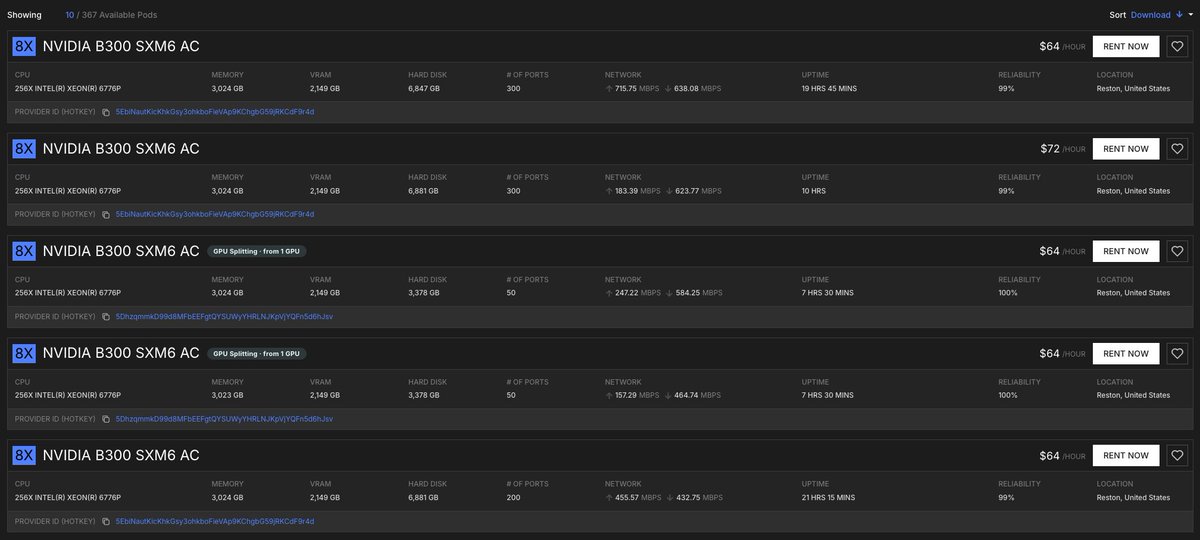Click the "367 Available Pods" text

tap(120, 15)
